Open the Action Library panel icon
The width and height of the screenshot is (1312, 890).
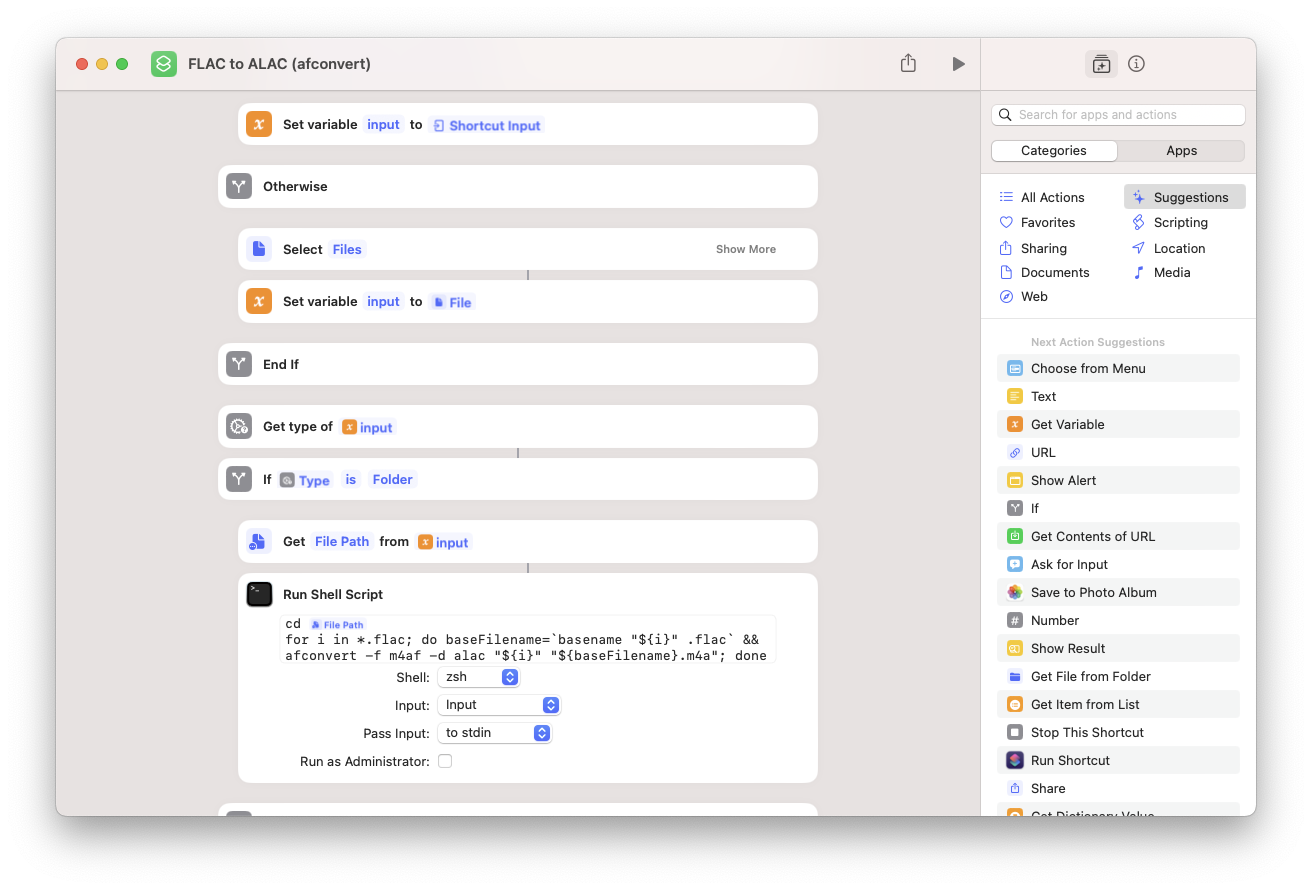pyautogui.click(x=1101, y=64)
